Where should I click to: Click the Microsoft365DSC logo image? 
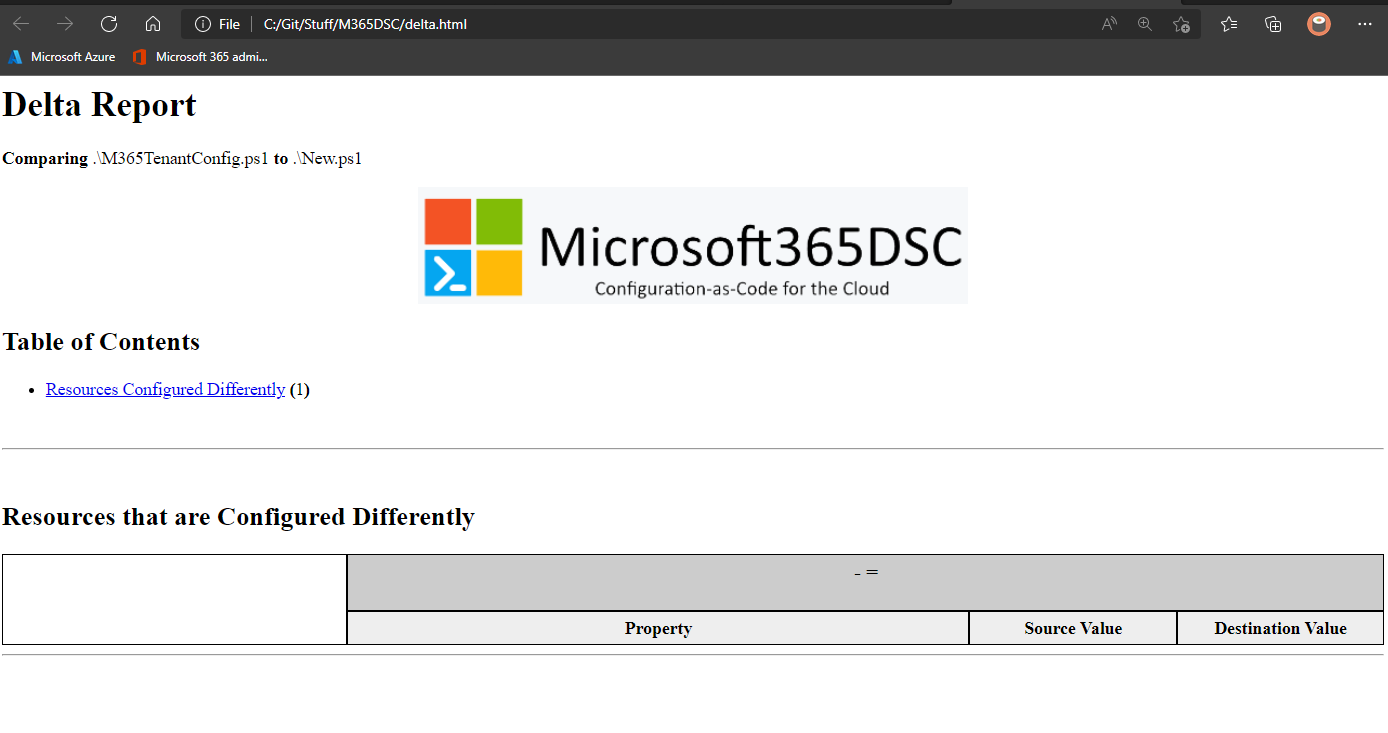[x=692, y=244]
